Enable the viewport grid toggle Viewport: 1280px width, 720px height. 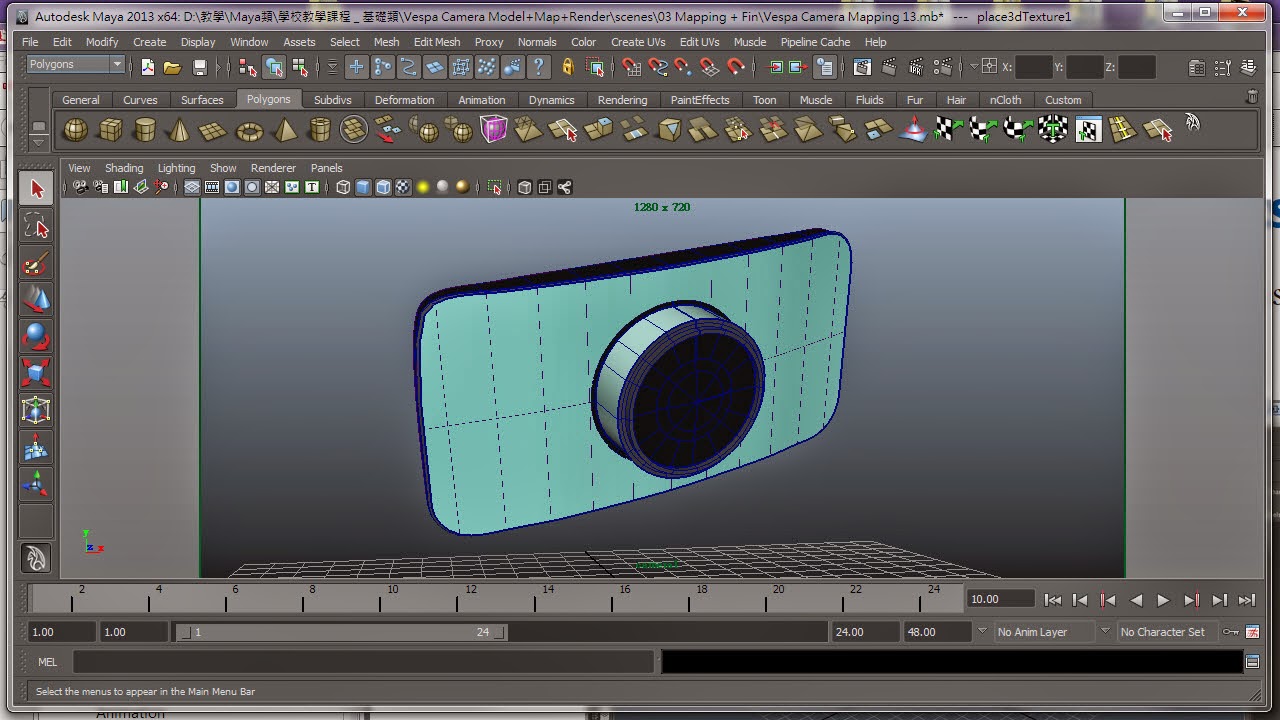[191, 187]
